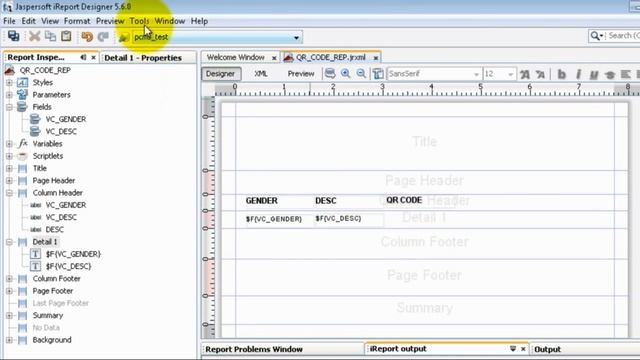Expand the Parameters tree node
Image resolution: width=640 pixels, height=360 pixels.
[x=9, y=95]
